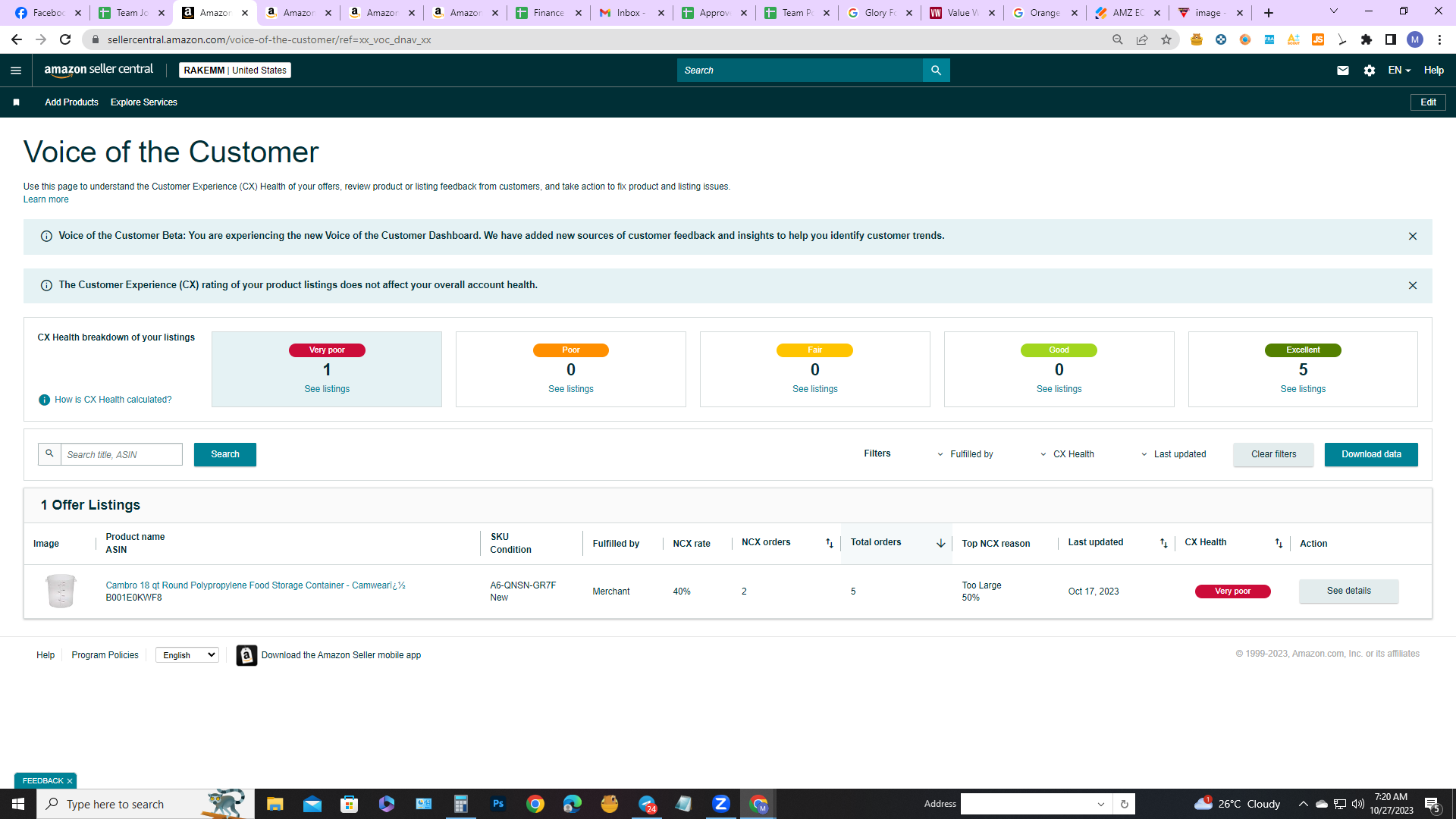Open the Cambro 18 qt container product link

(256, 585)
